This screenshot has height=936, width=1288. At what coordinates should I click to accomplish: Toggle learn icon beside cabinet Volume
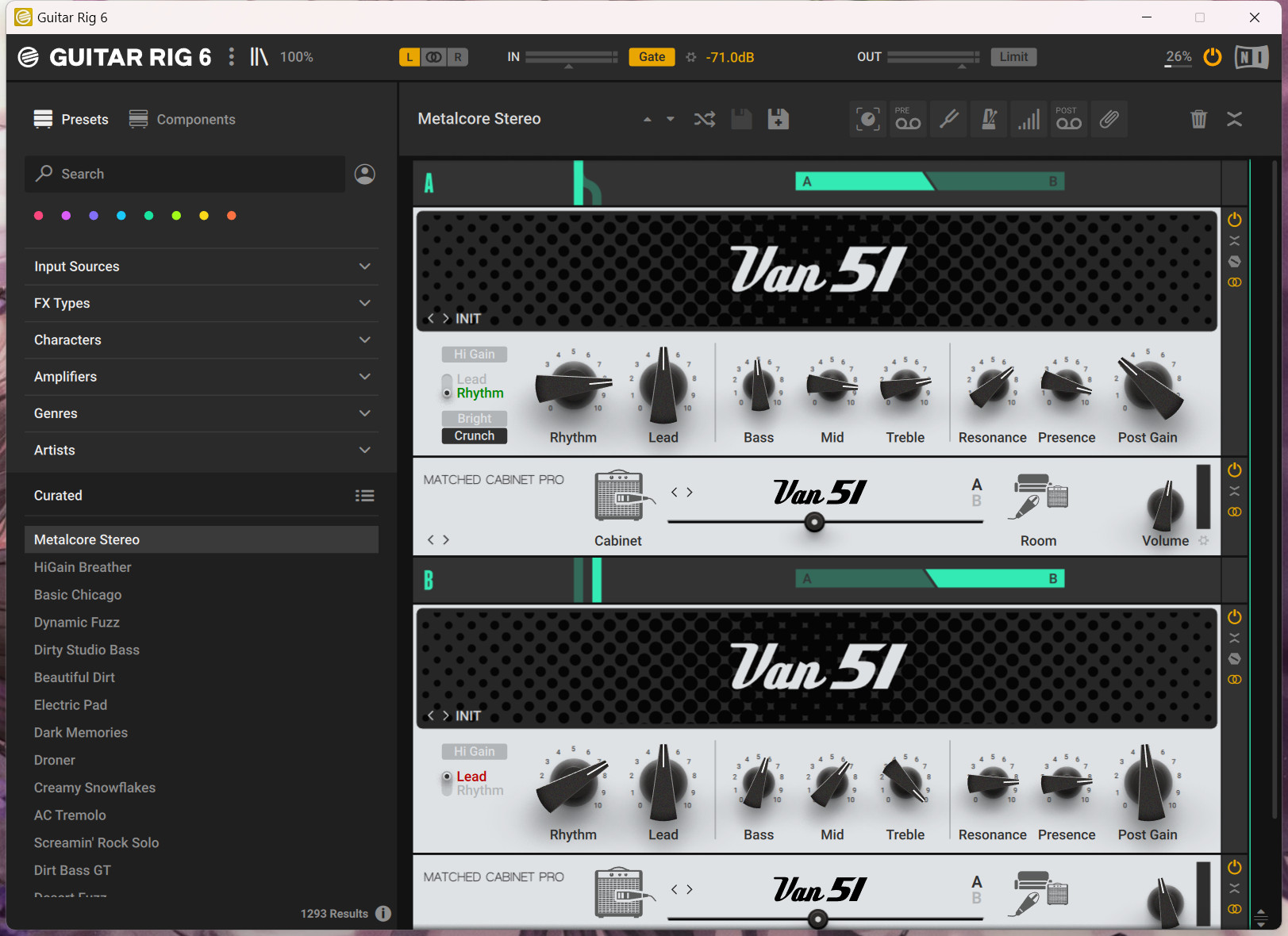(1203, 540)
